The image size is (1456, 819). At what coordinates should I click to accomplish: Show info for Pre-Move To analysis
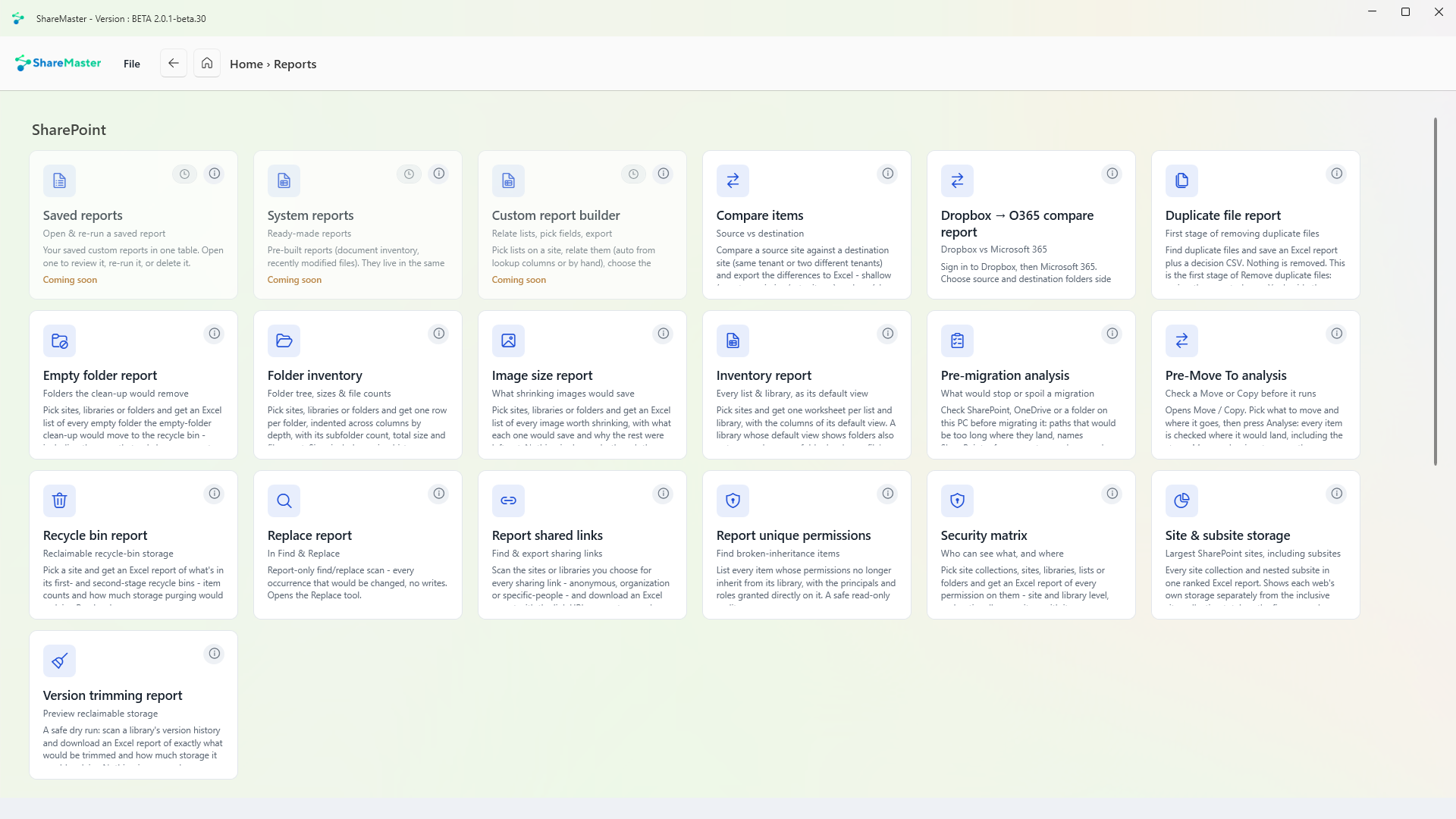pos(1336,334)
